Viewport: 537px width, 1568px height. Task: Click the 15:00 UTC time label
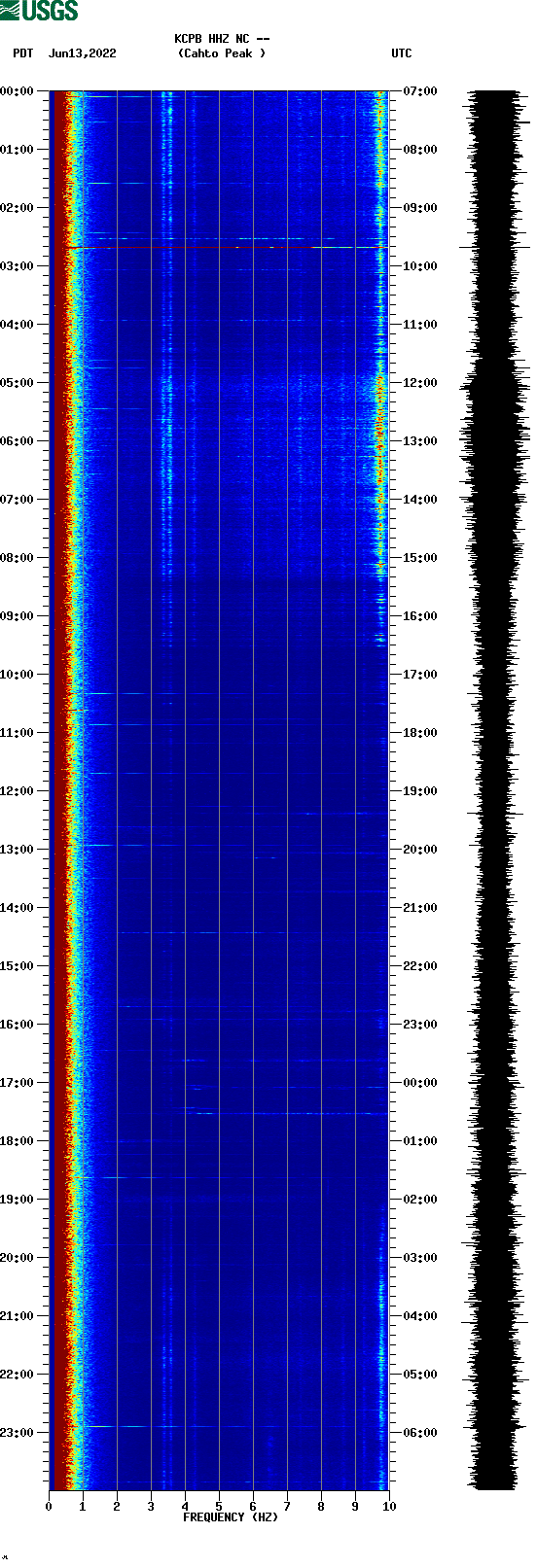point(420,558)
